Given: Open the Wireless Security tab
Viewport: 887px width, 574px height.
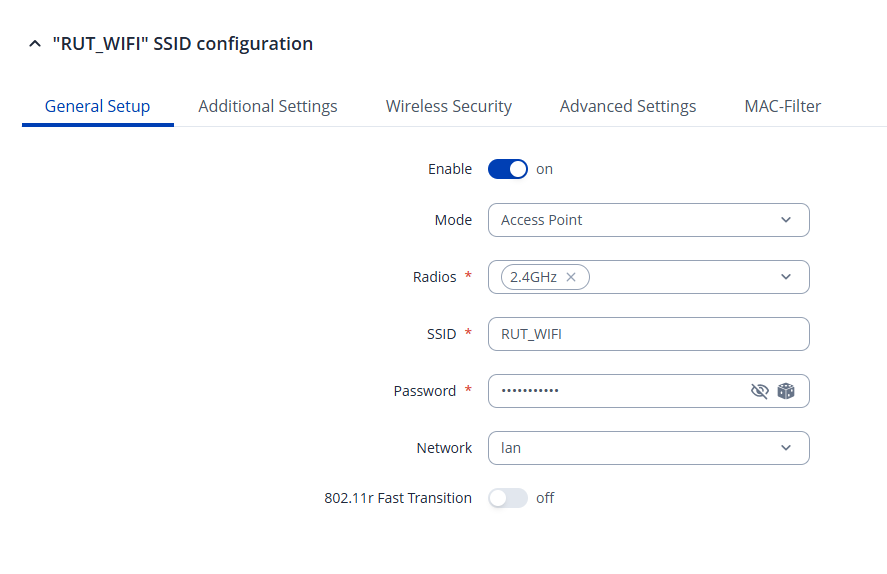Looking at the screenshot, I should [x=448, y=106].
